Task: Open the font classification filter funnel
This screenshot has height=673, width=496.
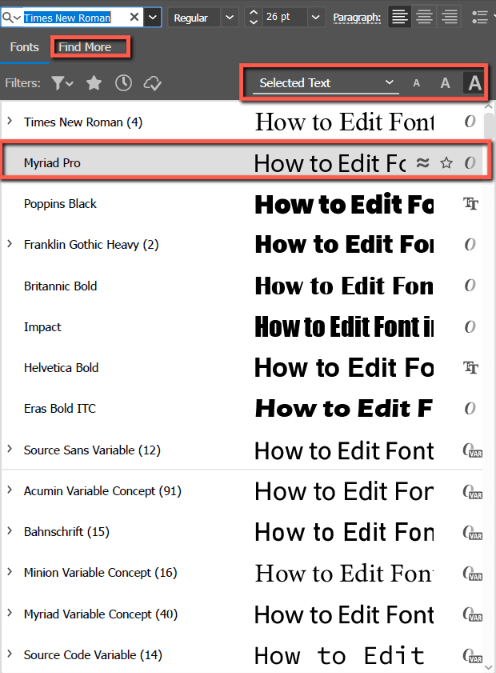Action: point(62,83)
